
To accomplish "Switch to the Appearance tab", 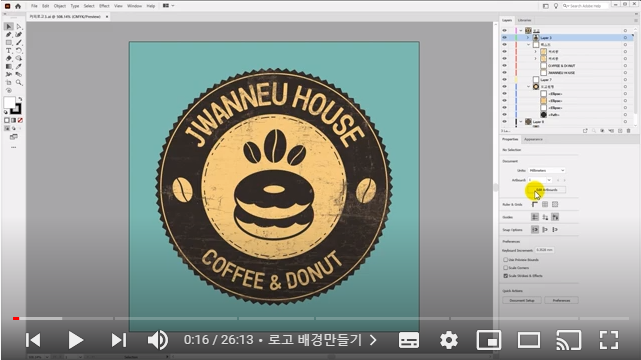I will tap(533, 139).
